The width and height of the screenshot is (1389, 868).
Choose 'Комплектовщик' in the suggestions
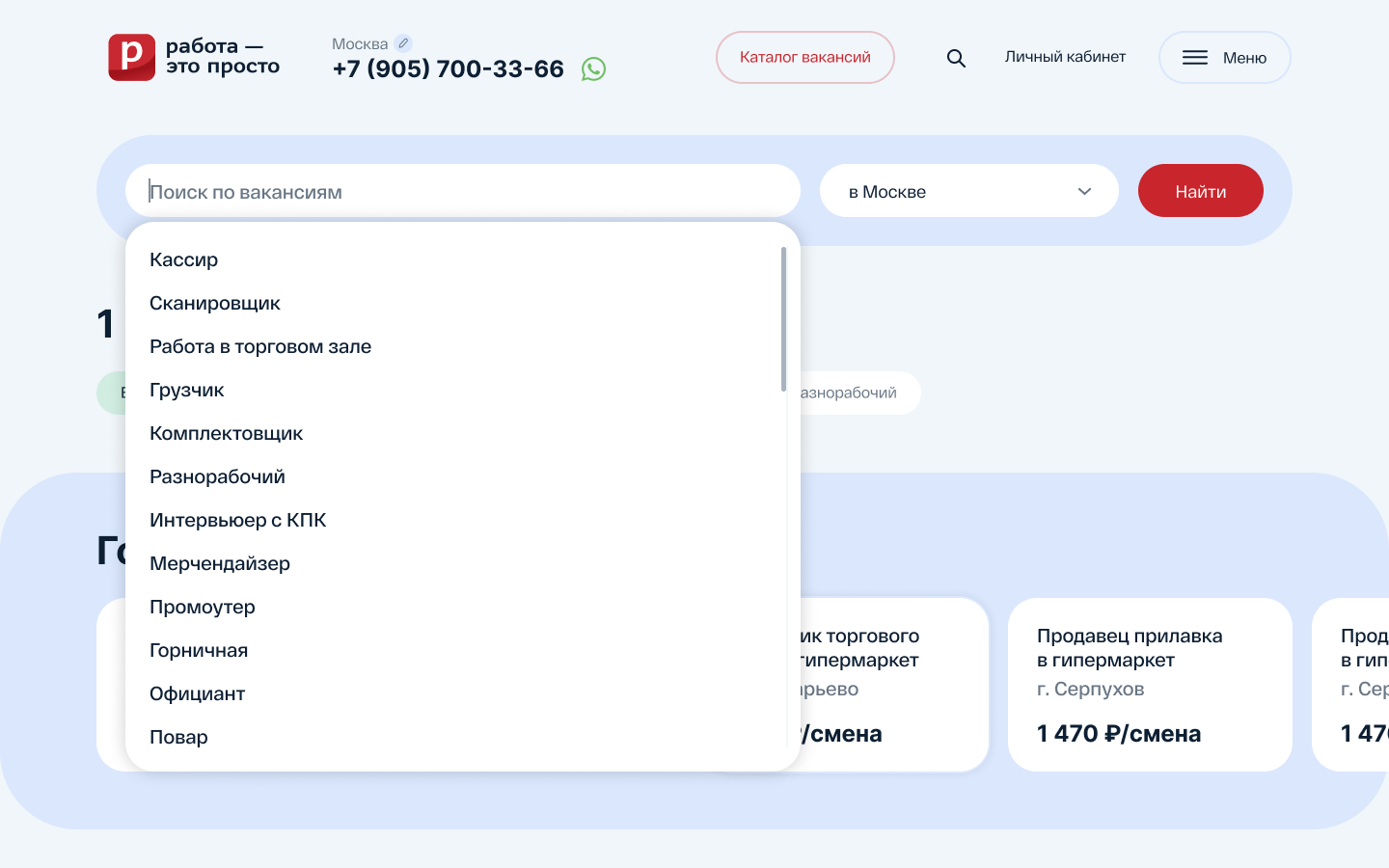point(226,433)
